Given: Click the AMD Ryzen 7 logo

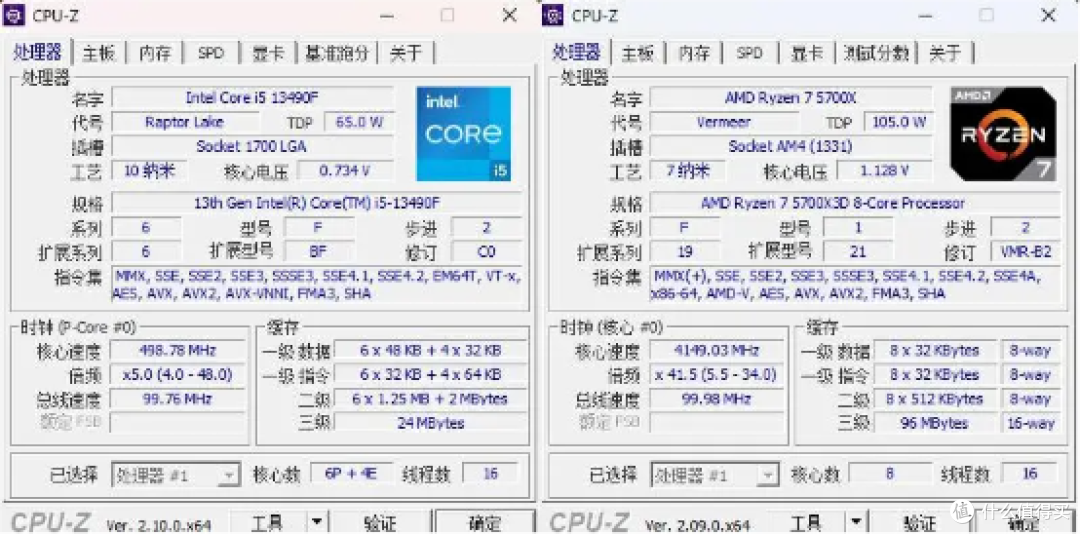Looking at the screenshot, I should tap(1003, 133).
